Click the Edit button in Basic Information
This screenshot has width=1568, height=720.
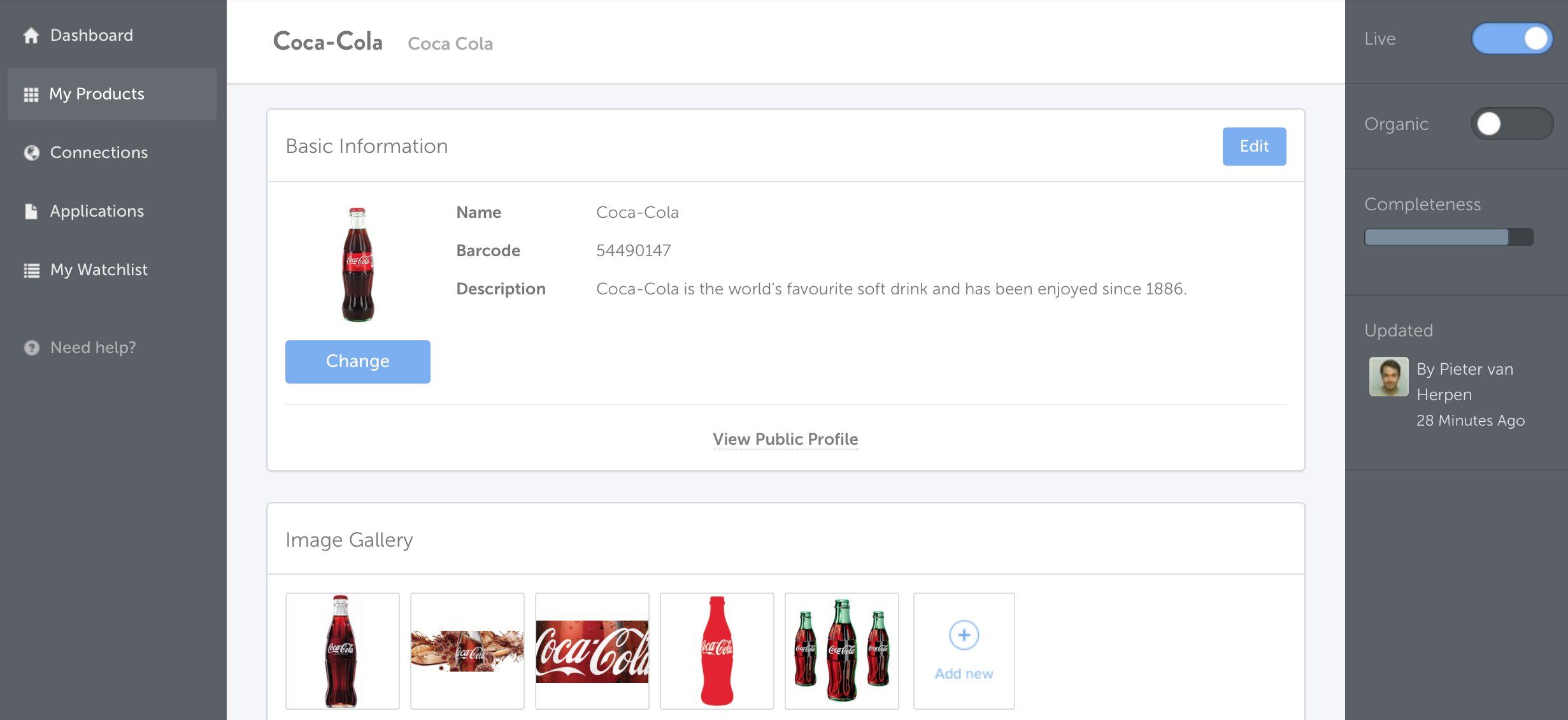pos(1254,147)
